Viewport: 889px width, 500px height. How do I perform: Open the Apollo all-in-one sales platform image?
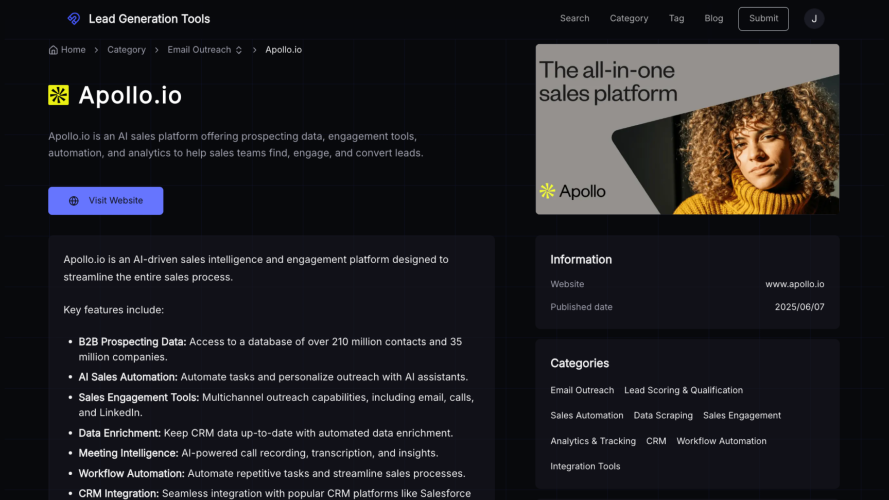coord(687,129)
